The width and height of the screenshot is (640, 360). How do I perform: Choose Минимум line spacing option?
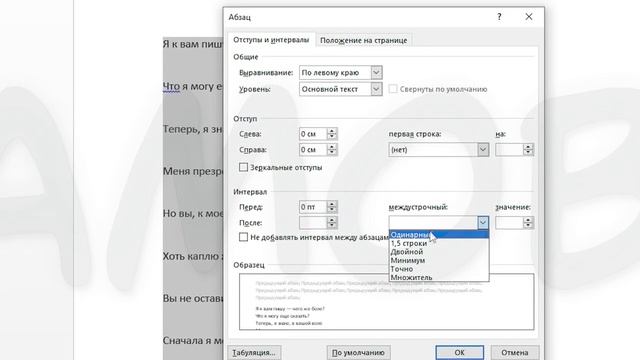pyautogui.click(x=439, y=260)
